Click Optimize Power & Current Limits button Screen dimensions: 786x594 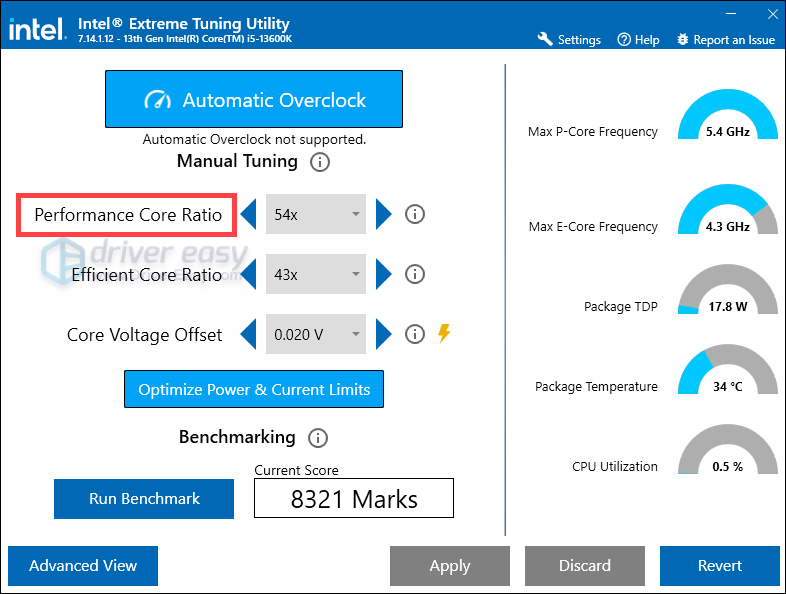pyautogui.click(x=254, y=390)
